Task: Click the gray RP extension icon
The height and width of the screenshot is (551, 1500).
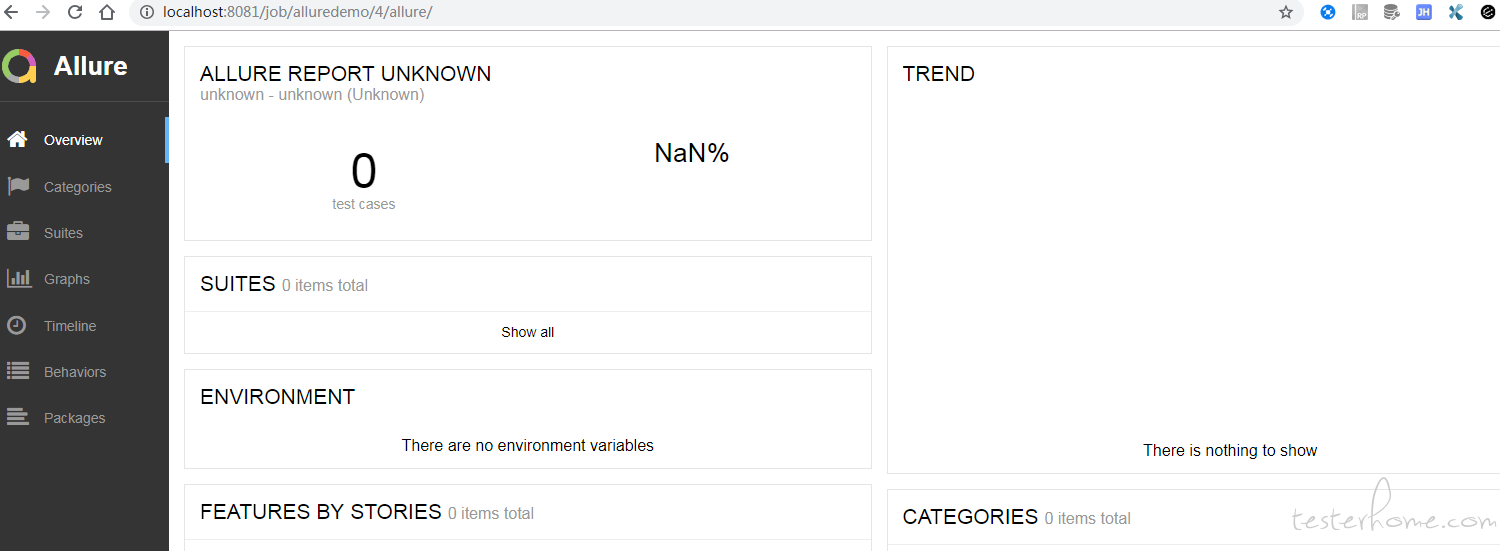Action: [x=1360, y=13]
